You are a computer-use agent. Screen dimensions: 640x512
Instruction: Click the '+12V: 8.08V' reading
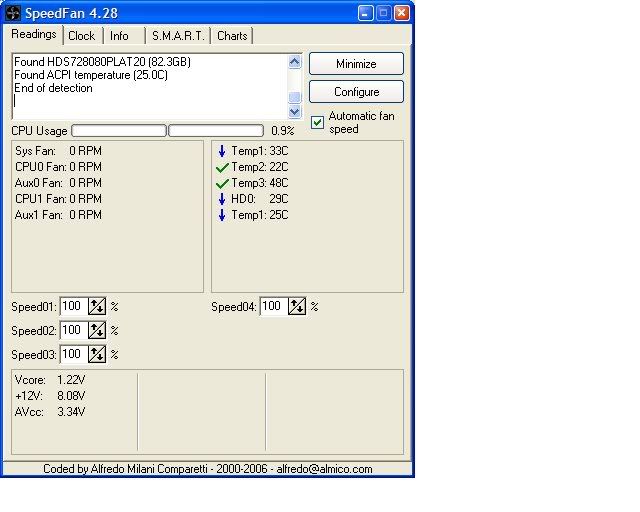pyautogui.click(x=50, y=396)
